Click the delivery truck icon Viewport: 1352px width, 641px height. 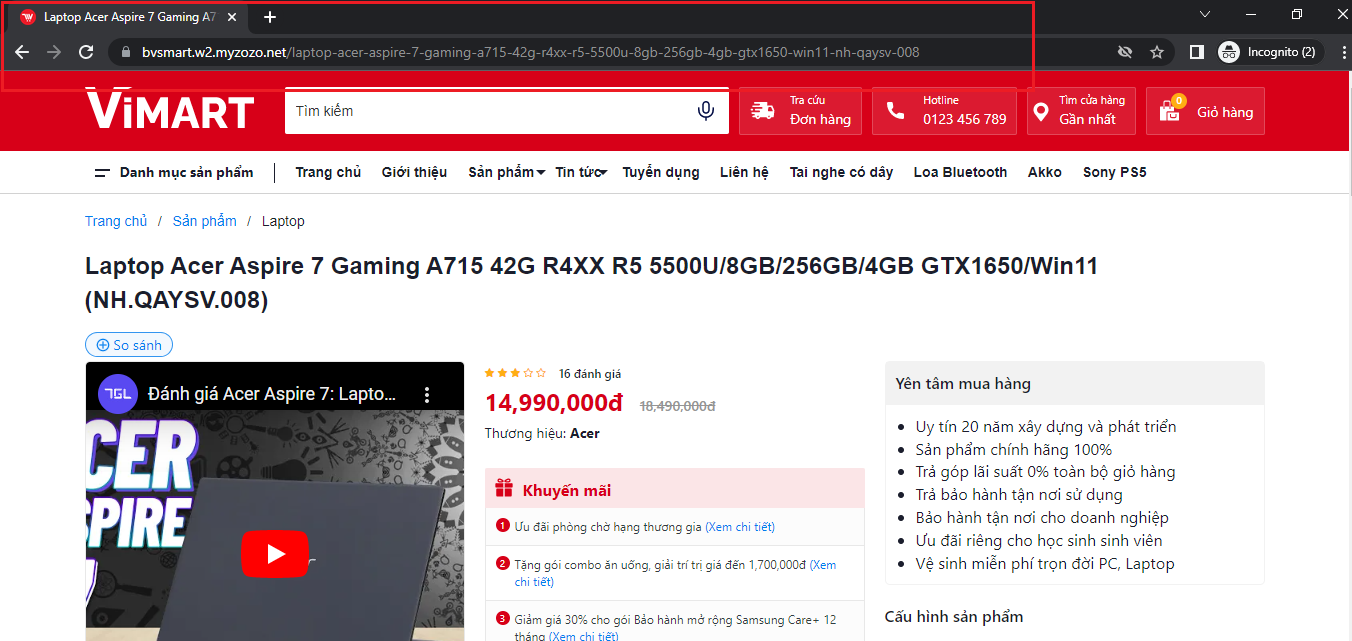763,111
